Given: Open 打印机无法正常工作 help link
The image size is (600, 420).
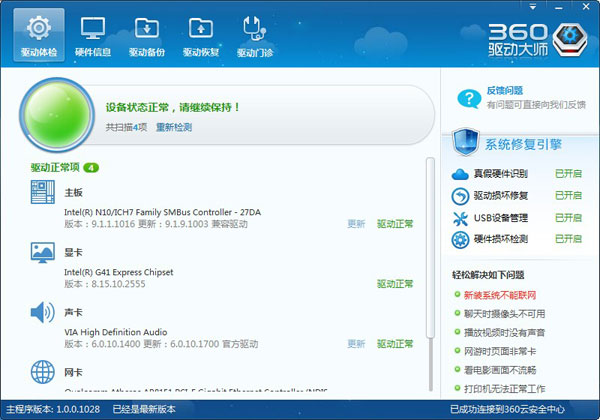Looking at the screenshot, I should pos(504,389).
